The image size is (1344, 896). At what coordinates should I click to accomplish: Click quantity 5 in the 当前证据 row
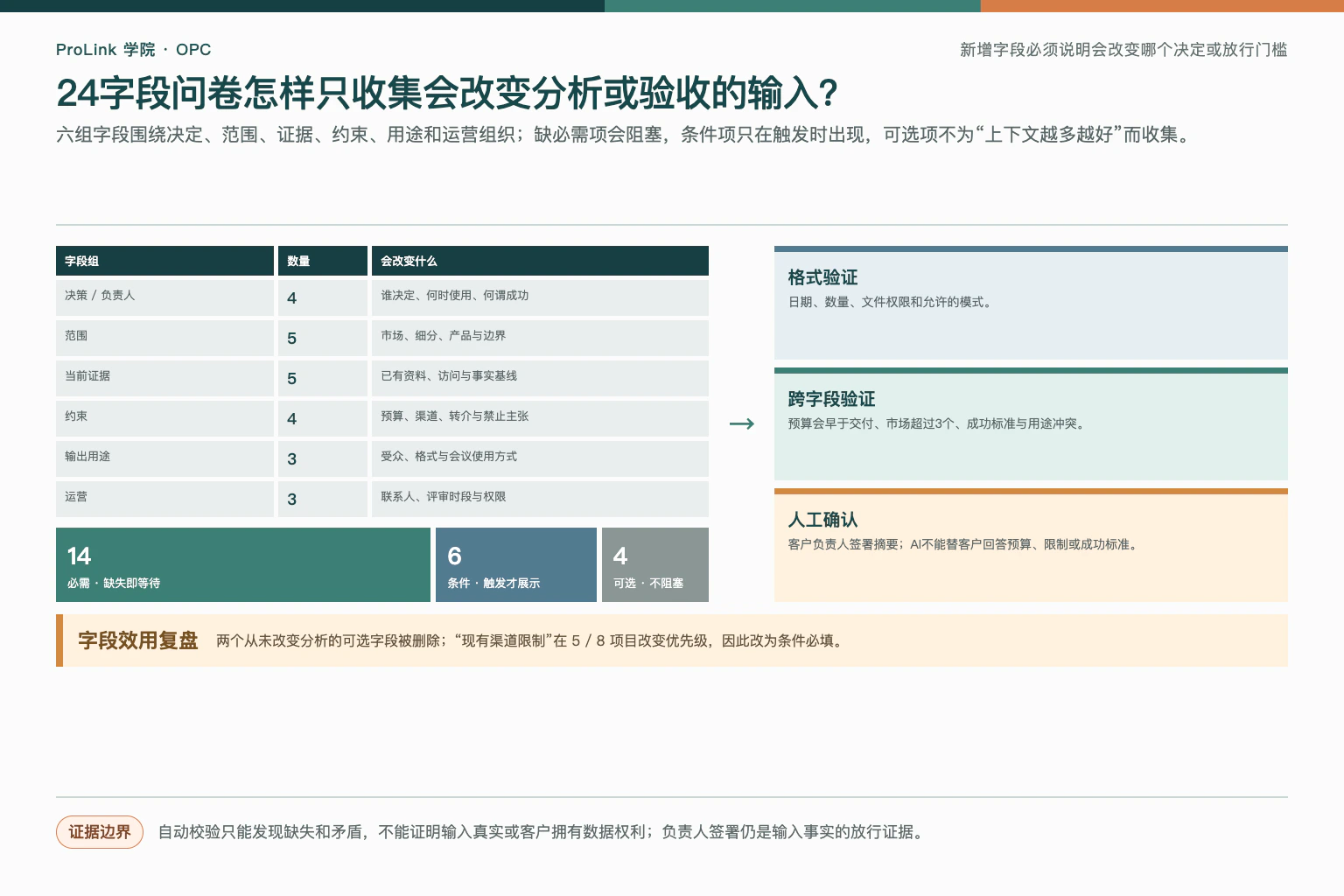click(x=323, y=378)
